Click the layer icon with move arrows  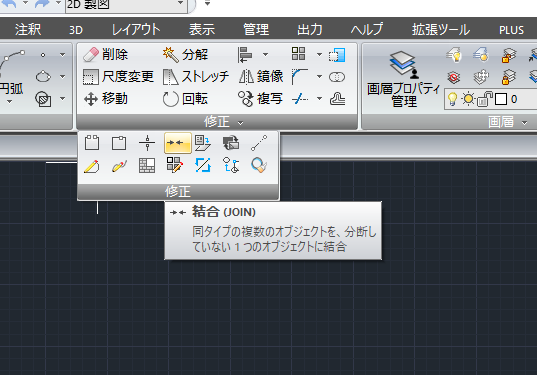481,77
